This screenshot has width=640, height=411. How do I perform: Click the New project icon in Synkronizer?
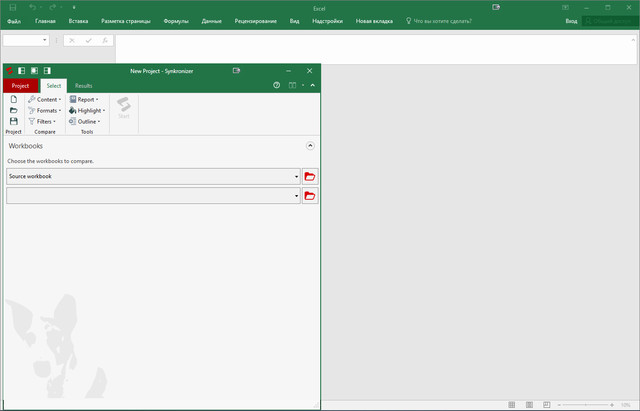click(13, 99)
